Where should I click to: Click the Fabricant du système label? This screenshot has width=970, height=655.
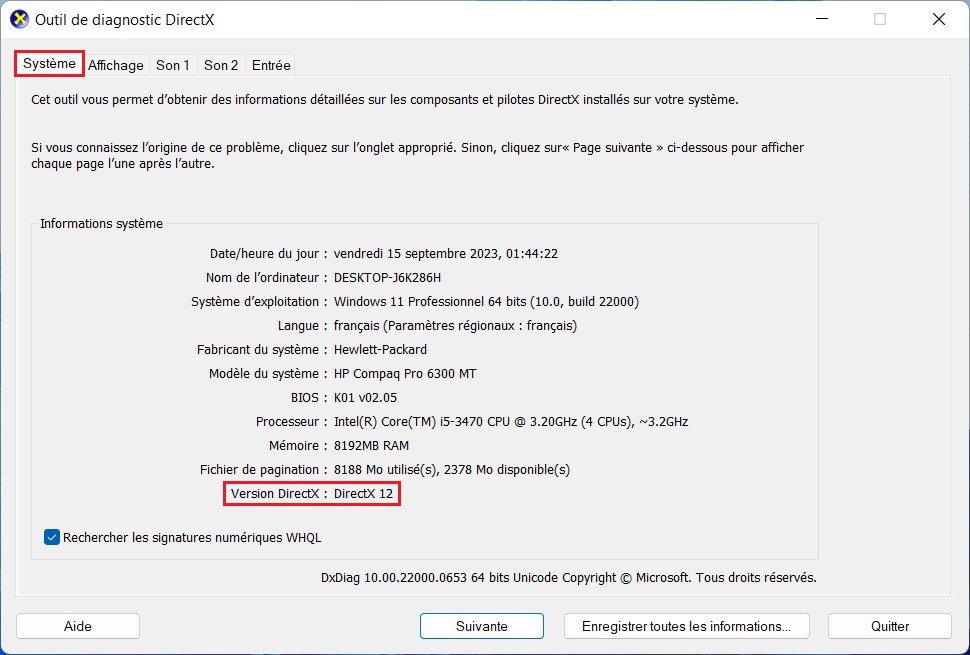[x=262, y=349]
